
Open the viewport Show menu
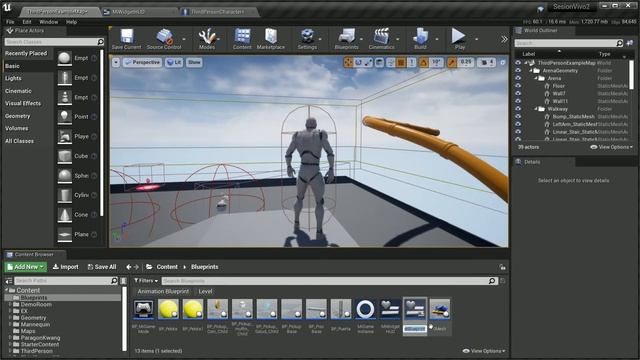pos(194,62)
